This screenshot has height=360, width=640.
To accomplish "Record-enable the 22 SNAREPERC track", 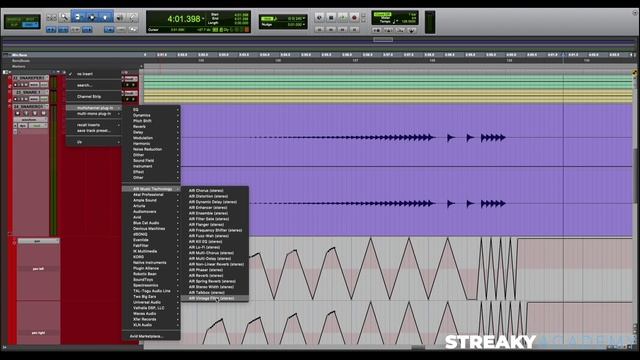I will tap(16, 85).
